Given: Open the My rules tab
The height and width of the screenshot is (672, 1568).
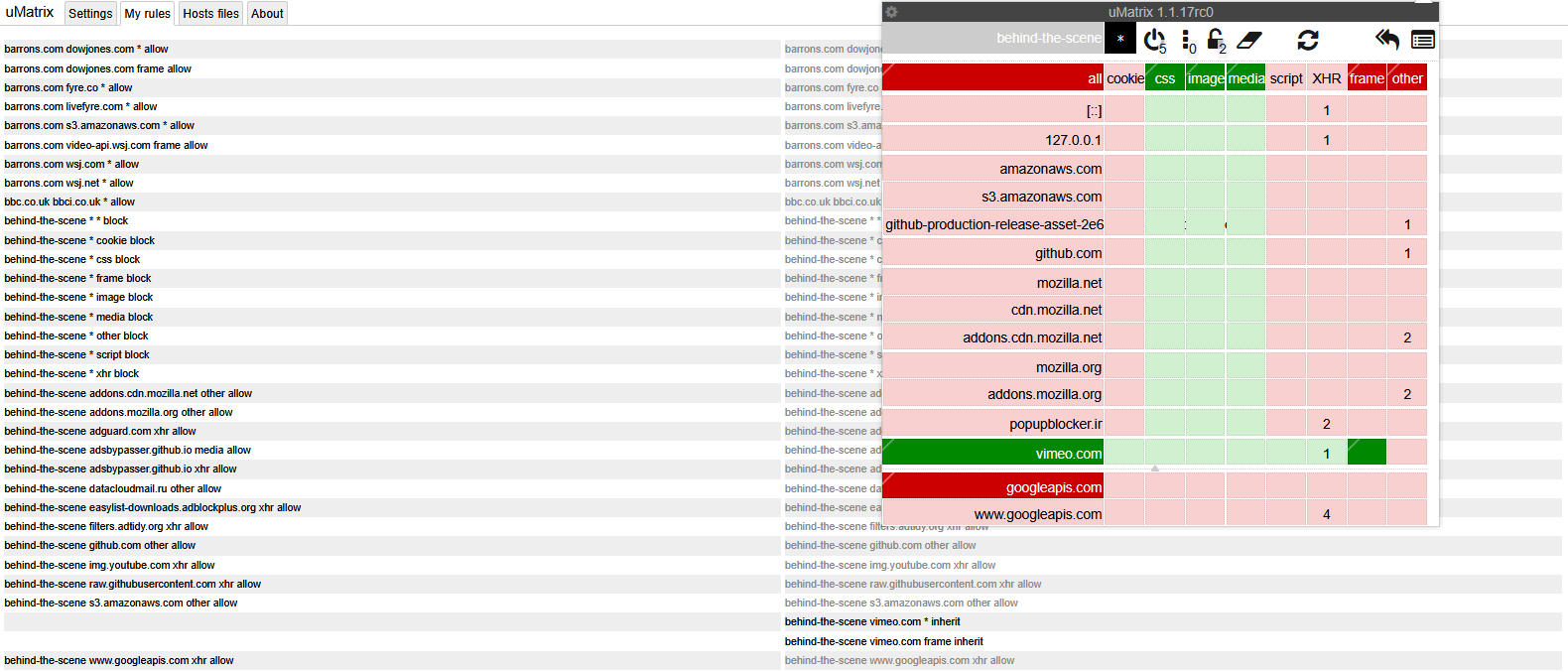Looking at the screenshot, I should tap(147, 14).
